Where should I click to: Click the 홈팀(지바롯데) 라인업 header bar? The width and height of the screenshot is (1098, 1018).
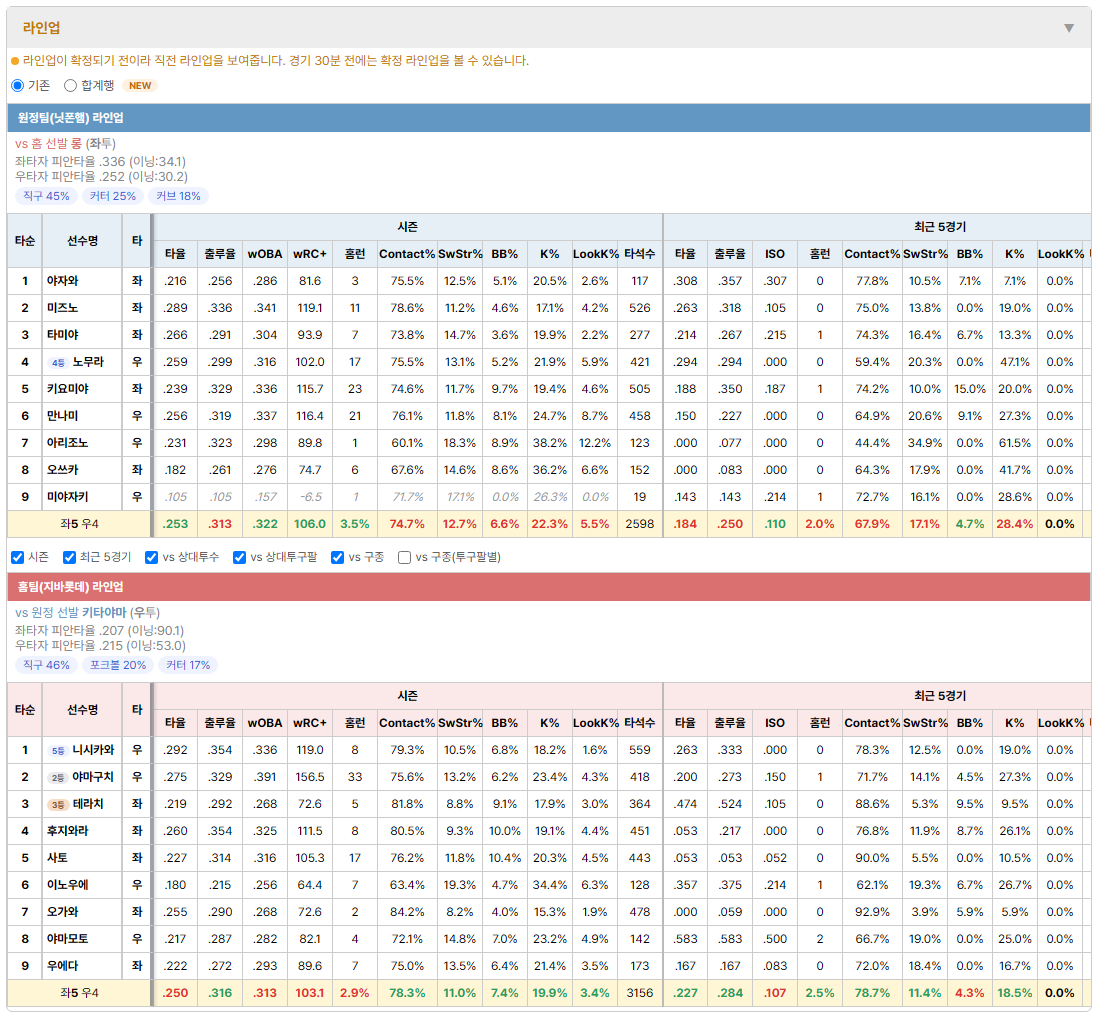[549, 587]
